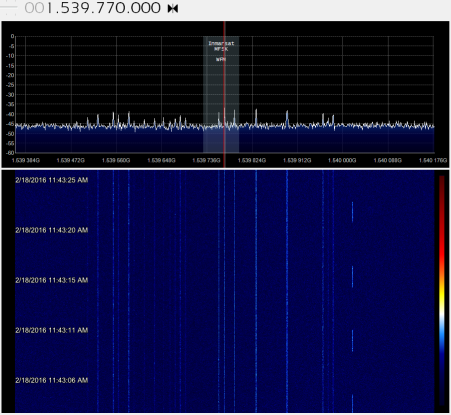The width and height of the screenshot is (451, 415).
Task: Select the Inmarsat bookmark label in the spectrum
Action: (x=221, y=43)
